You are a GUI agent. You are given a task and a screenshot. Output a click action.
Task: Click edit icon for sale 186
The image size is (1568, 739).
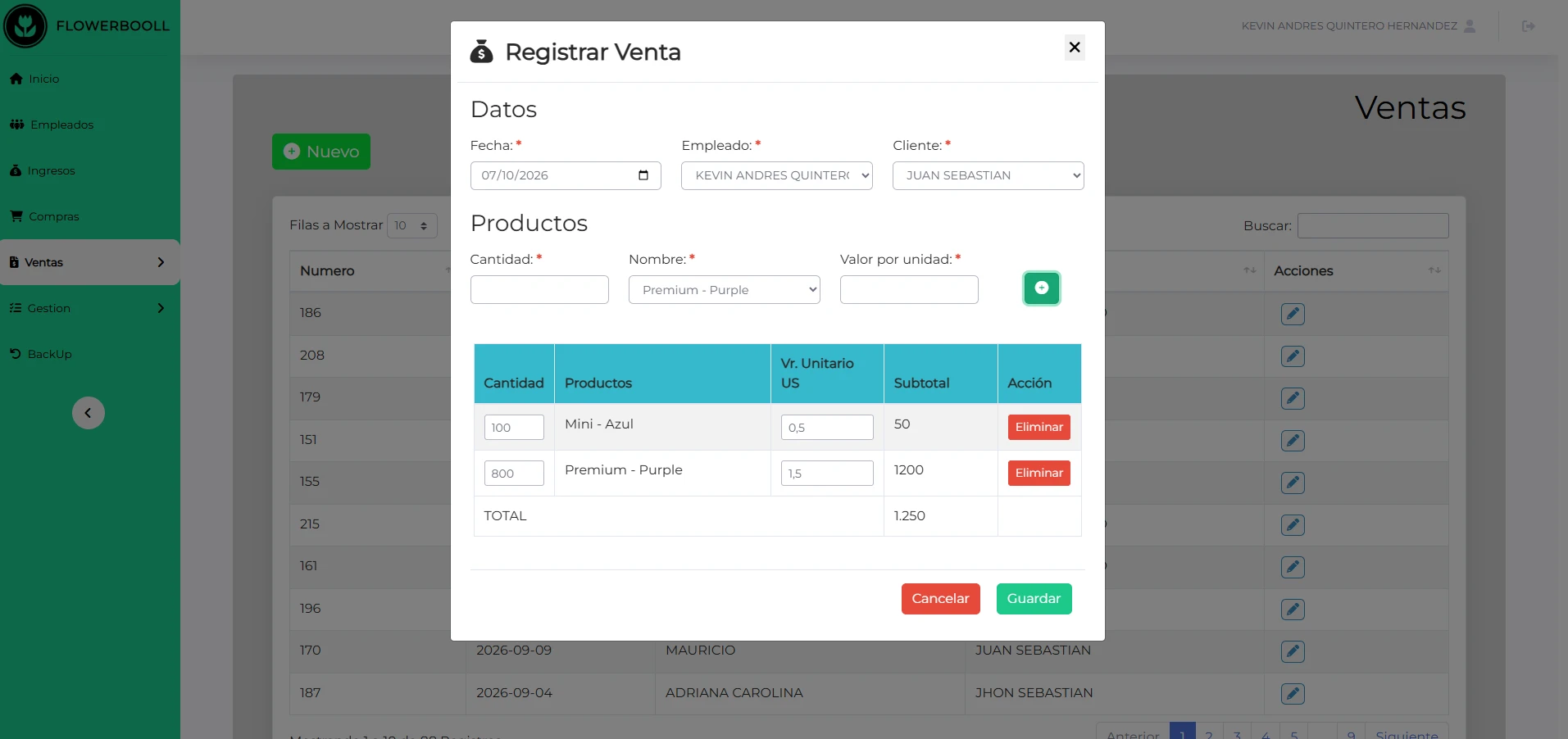[1293, 314]
